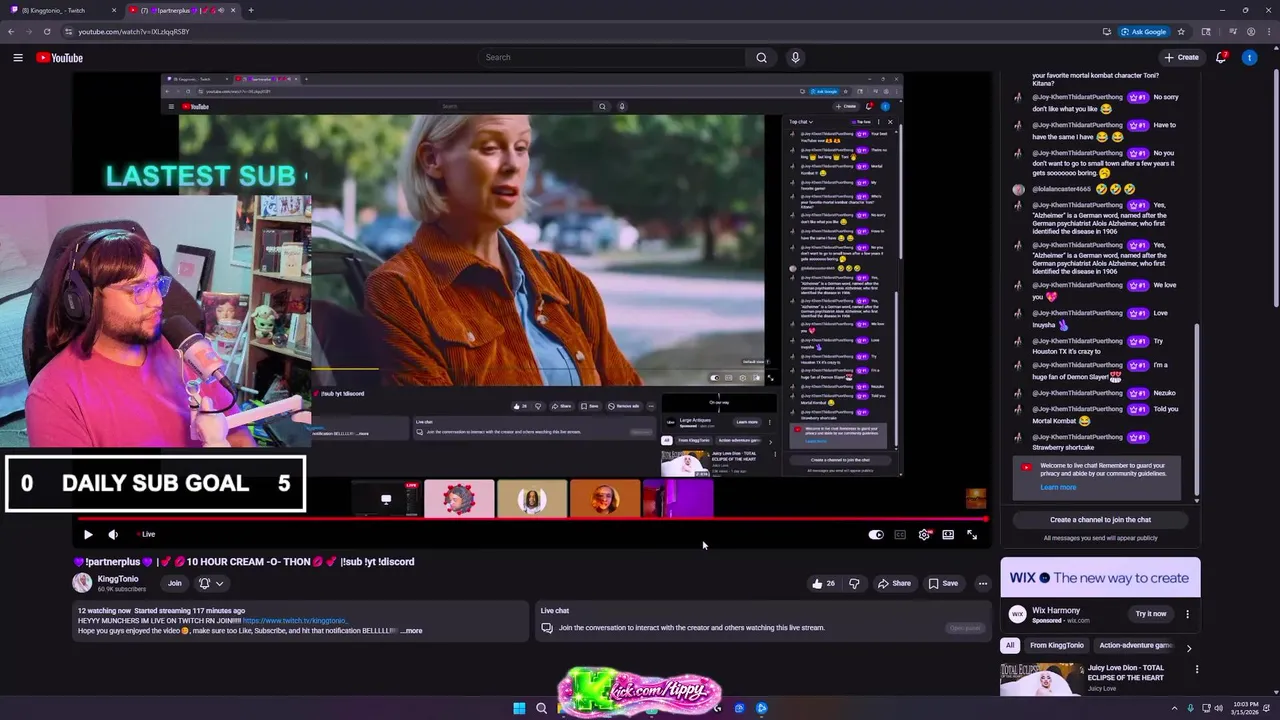Open more actions three-dot menu below video
1280x720 pixels.
(983, 583)
